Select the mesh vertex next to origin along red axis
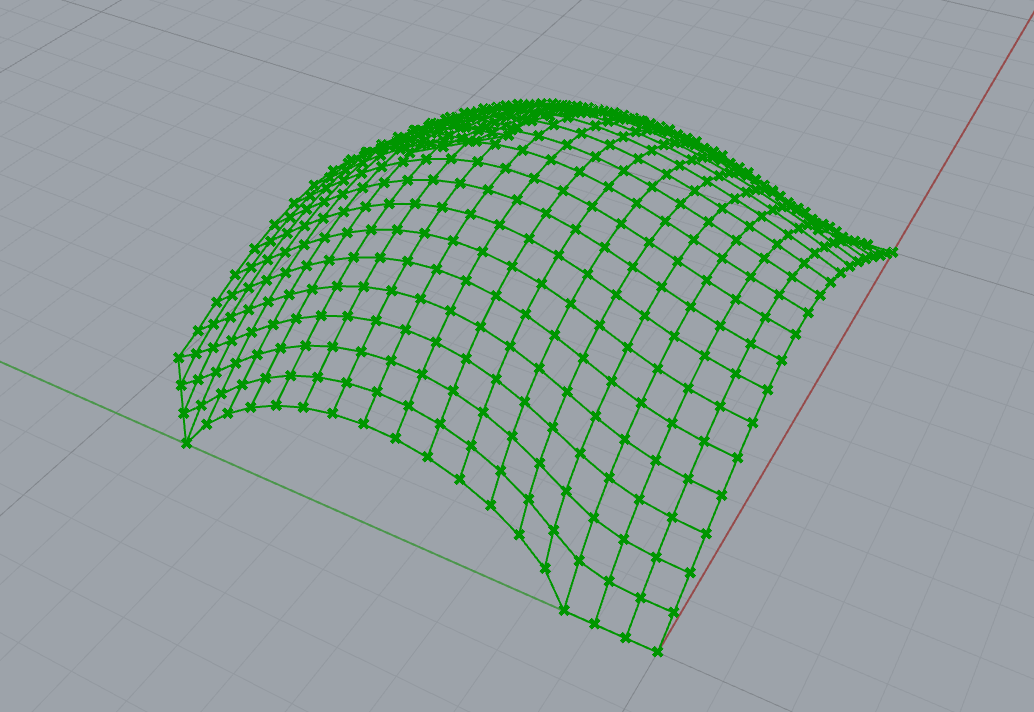 pos(673,611)
